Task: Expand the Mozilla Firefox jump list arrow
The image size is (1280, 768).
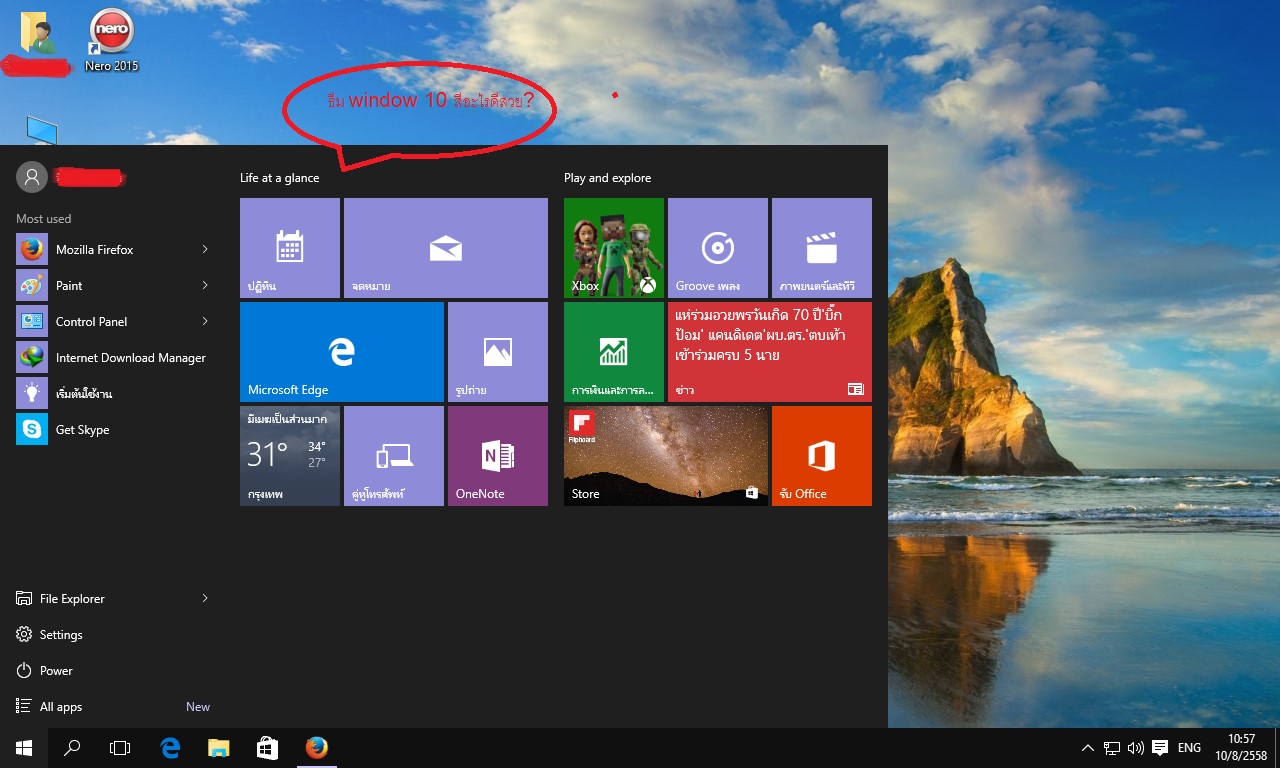Action: pos(205,249)
